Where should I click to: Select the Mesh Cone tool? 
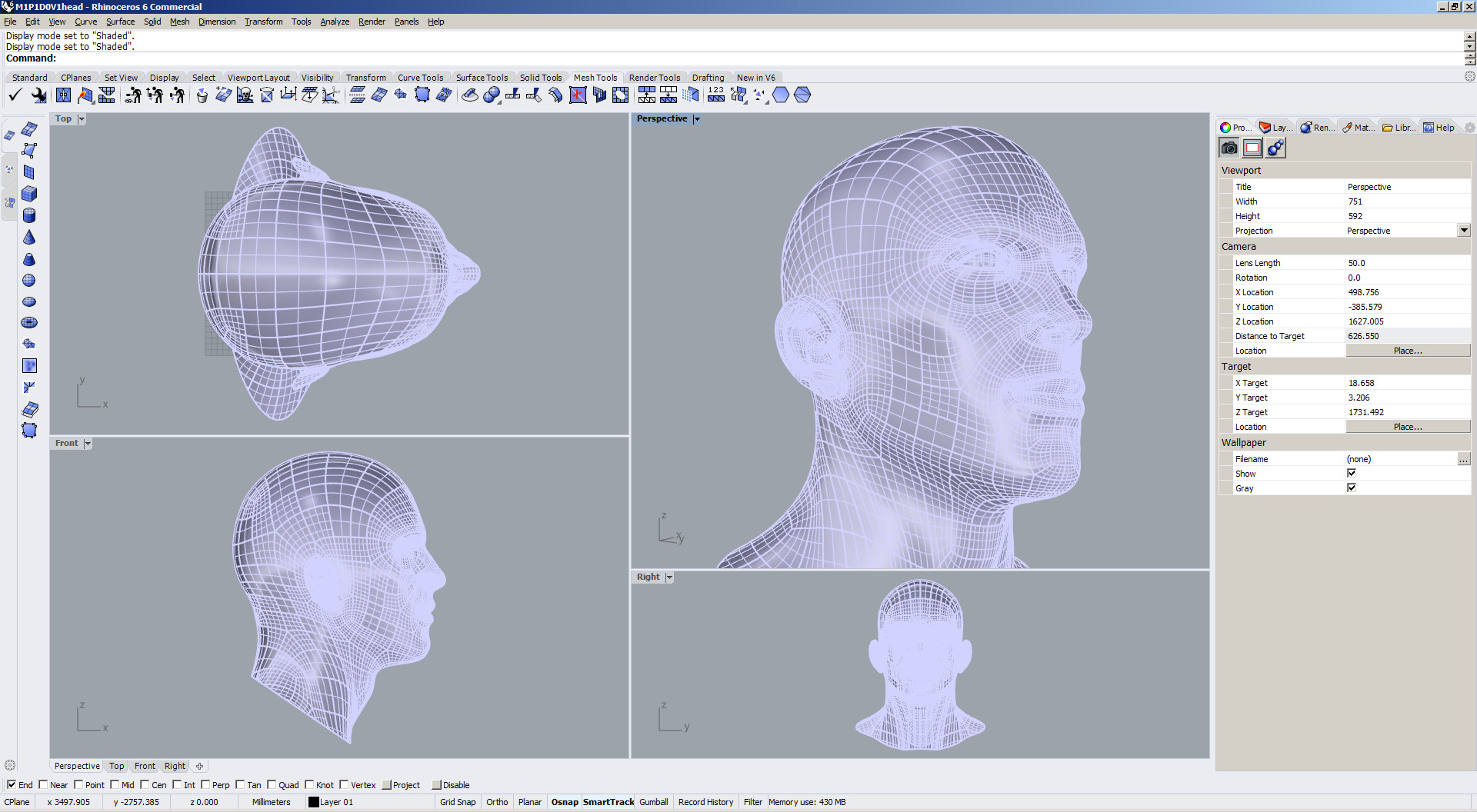pos(29,238)
